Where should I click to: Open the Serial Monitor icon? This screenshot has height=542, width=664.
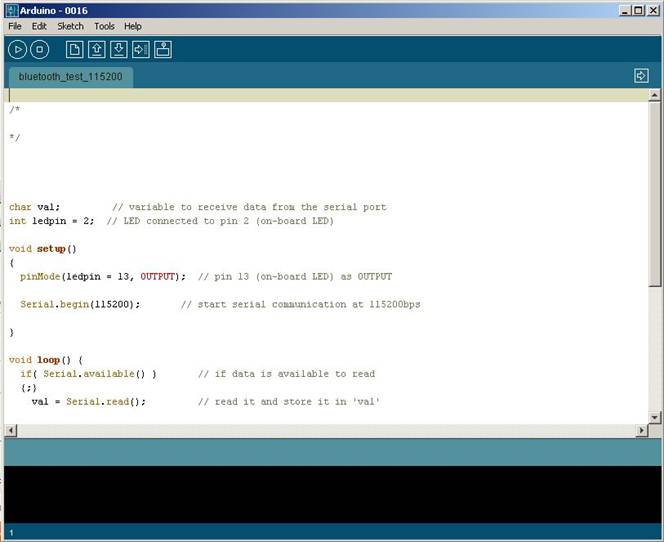pos(163,50)
